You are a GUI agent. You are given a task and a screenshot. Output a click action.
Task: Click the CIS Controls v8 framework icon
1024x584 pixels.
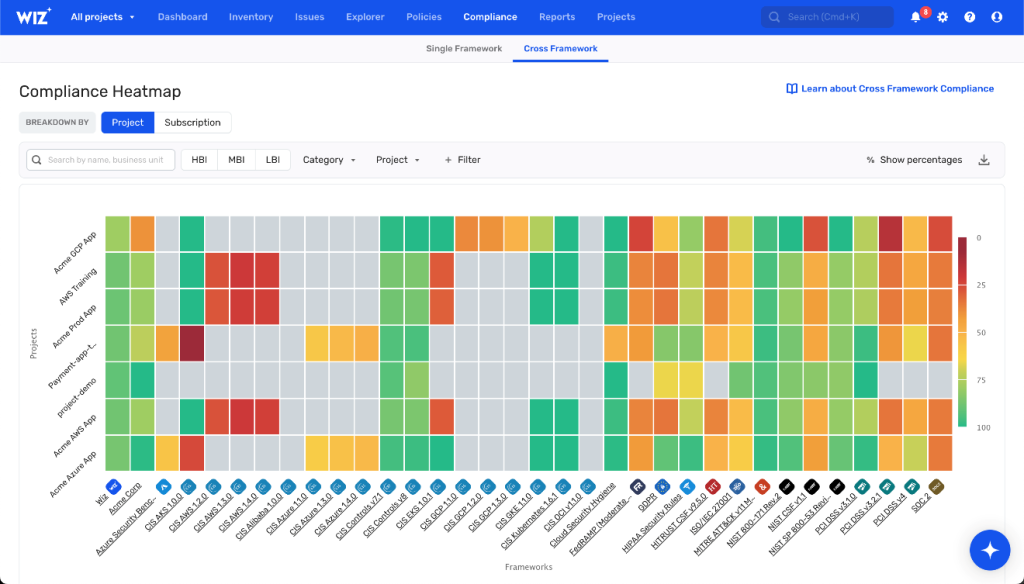[x=413, y=487]
